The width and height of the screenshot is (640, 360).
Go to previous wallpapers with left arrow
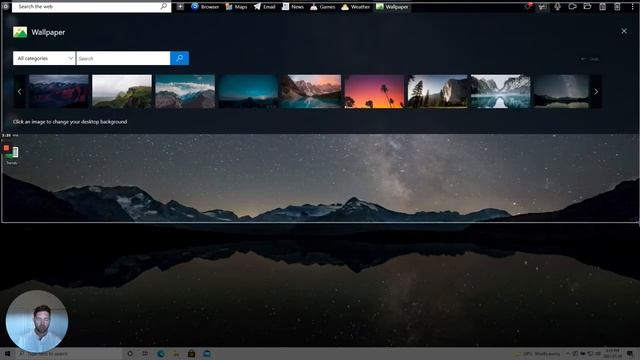click(x=20, y=91)
